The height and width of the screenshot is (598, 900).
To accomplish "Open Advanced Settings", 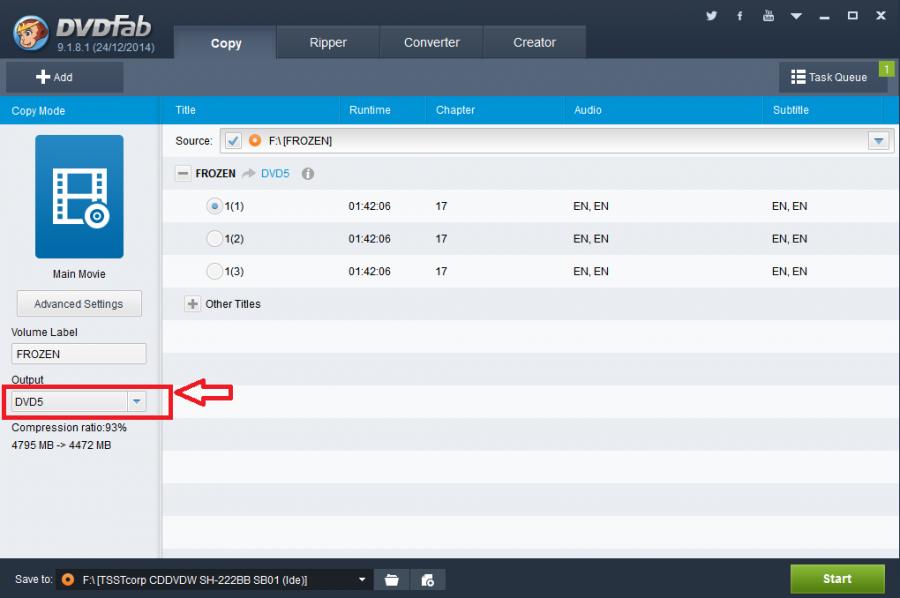I will coord(79,304).
